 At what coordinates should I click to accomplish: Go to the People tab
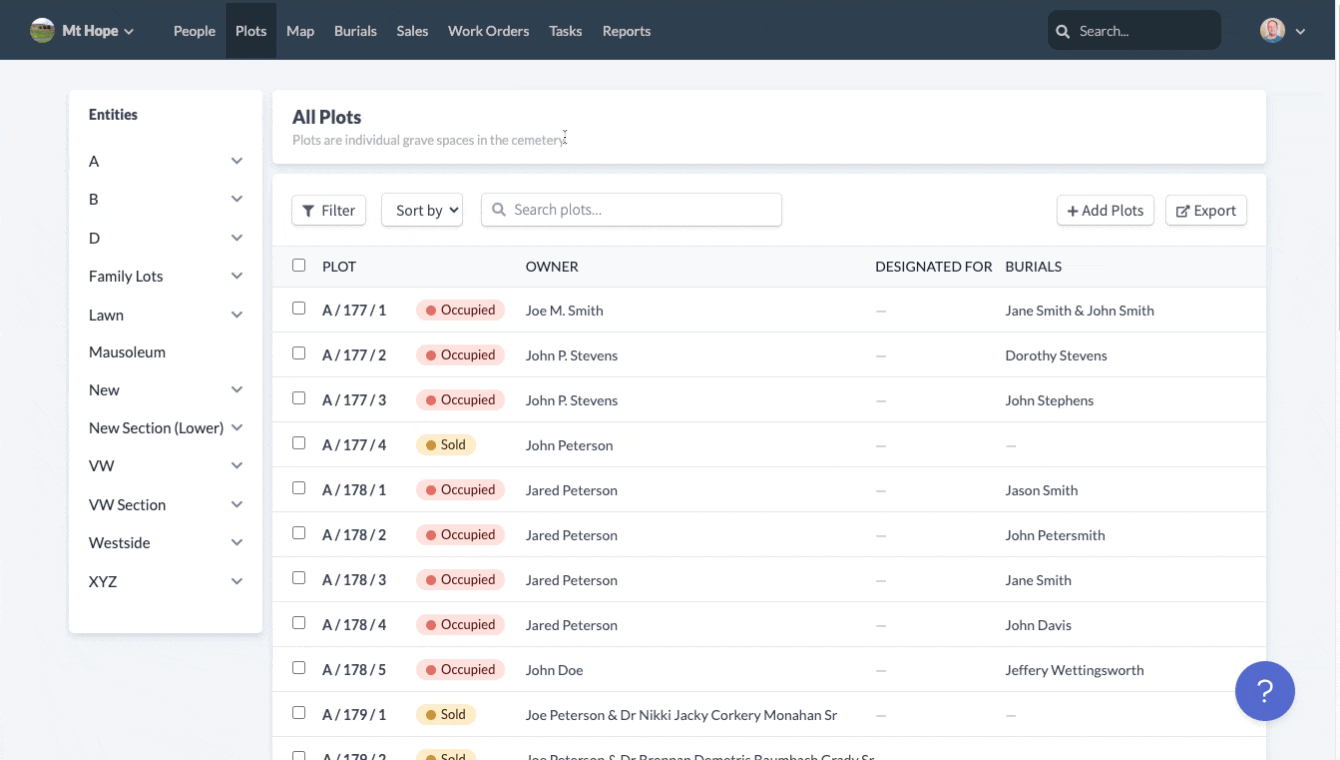(x=194, y=31)
